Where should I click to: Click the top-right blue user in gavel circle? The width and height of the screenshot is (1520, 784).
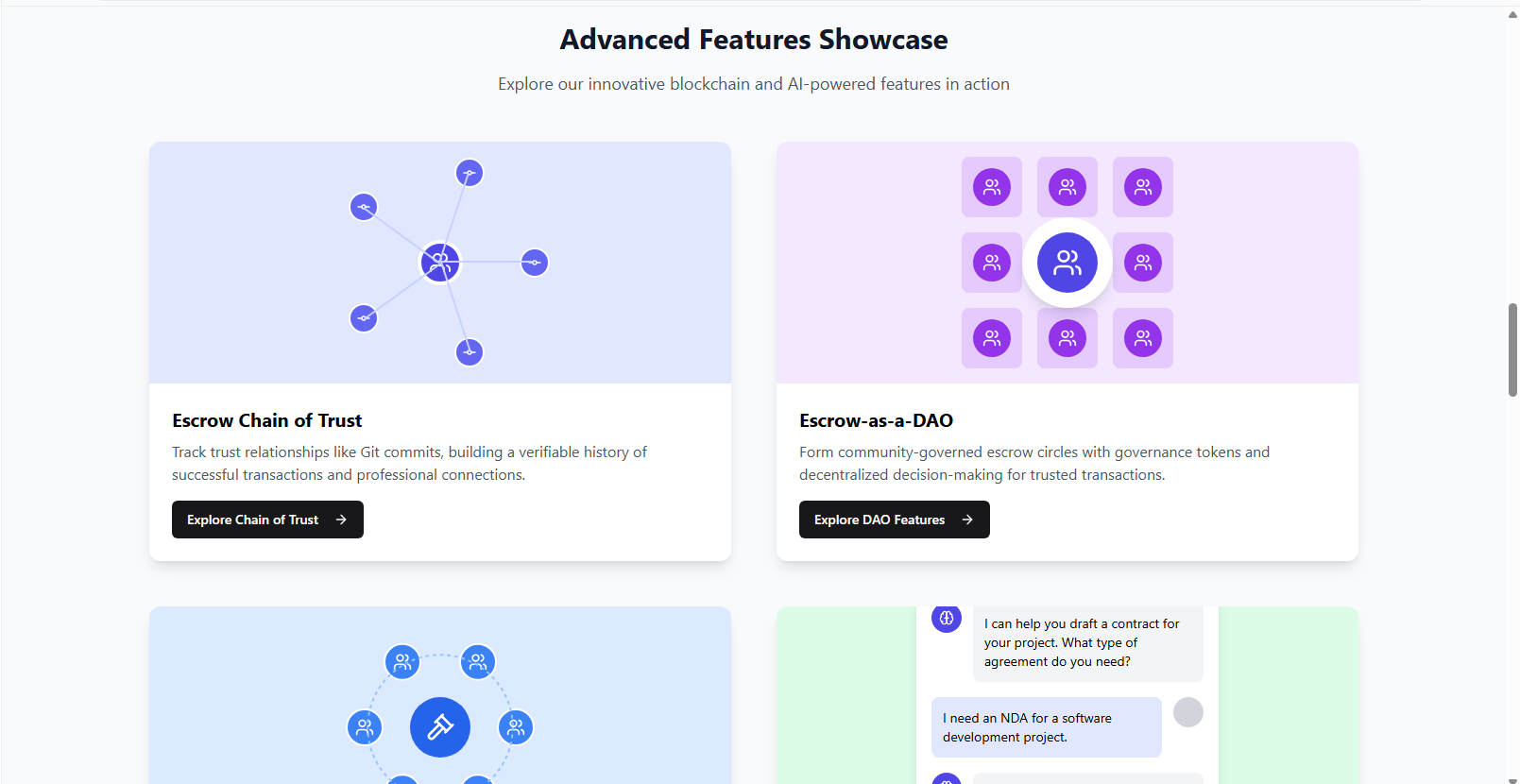click(x=478, y=662)
